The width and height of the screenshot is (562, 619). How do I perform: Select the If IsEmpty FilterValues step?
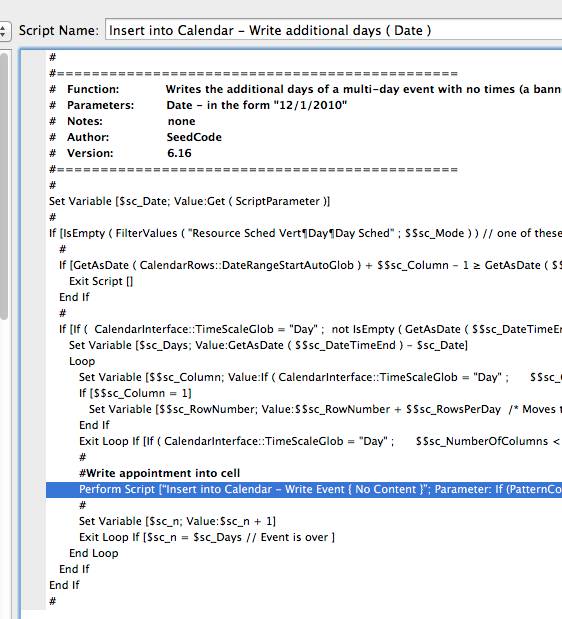point(305,233)
